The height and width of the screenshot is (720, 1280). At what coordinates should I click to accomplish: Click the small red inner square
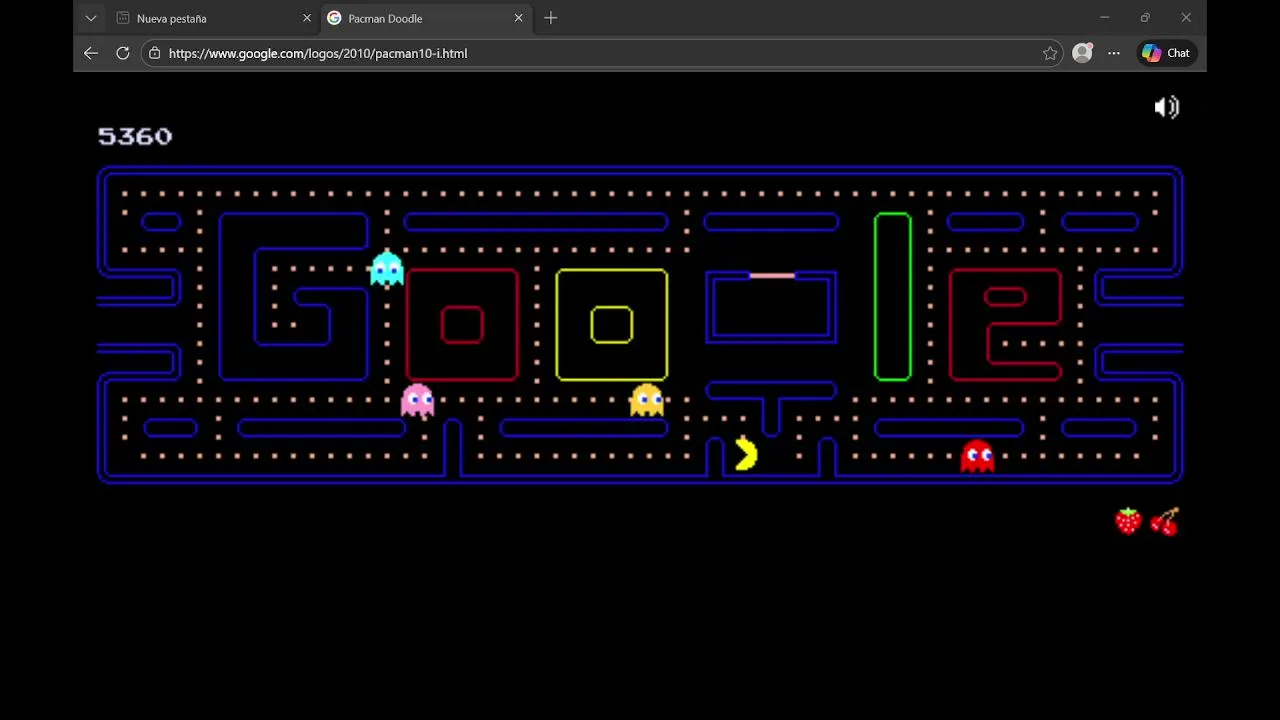coord(462,325)
